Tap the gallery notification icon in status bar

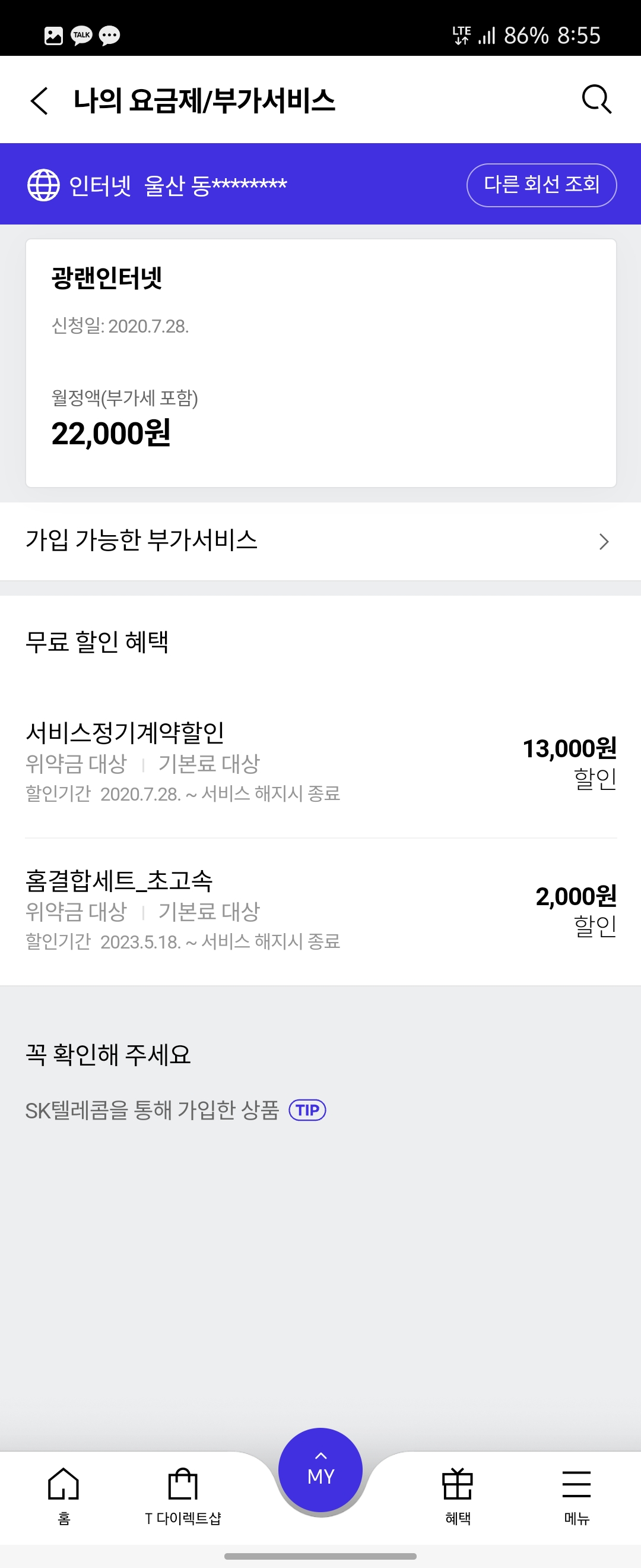click(x=53, y=35)
